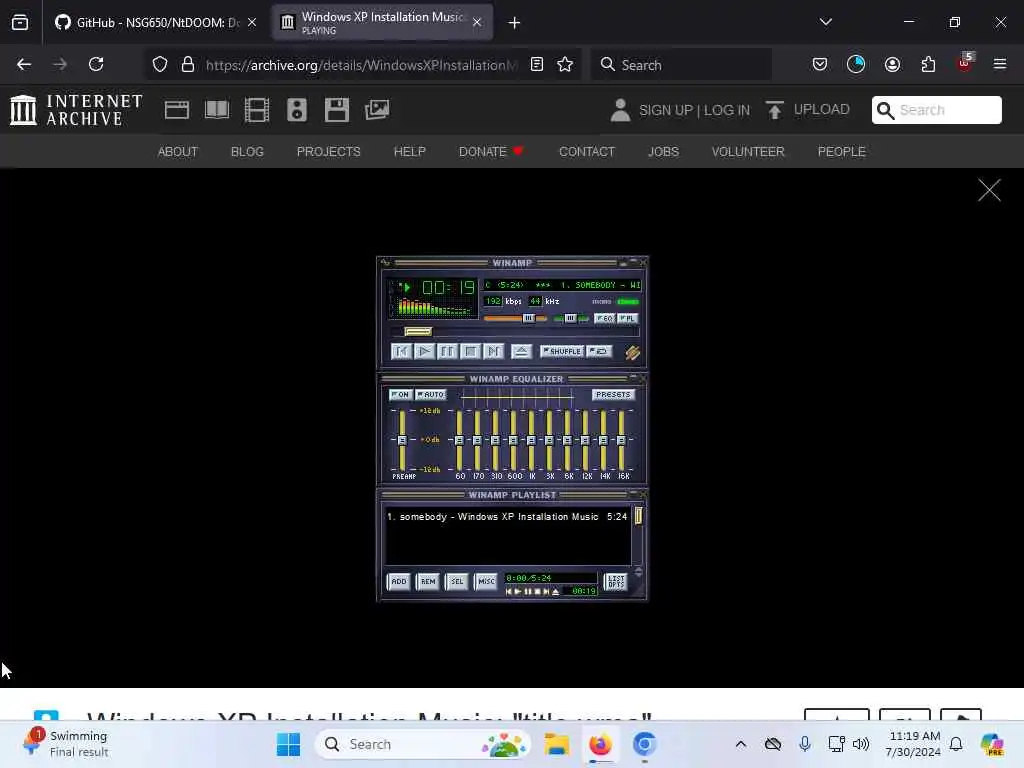Screen dimensions: 1024x768
Task: Open the Video film icon
Action: pos(257,110)
